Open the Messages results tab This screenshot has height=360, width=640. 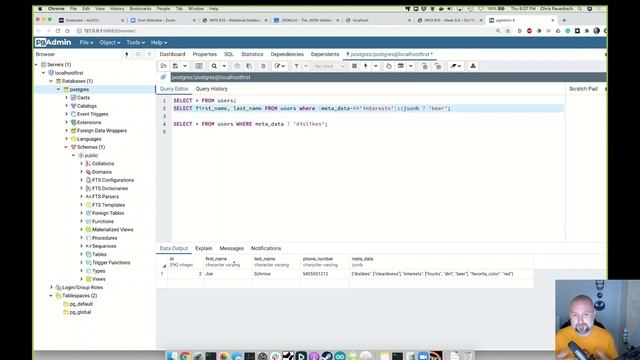click(231, 248)
